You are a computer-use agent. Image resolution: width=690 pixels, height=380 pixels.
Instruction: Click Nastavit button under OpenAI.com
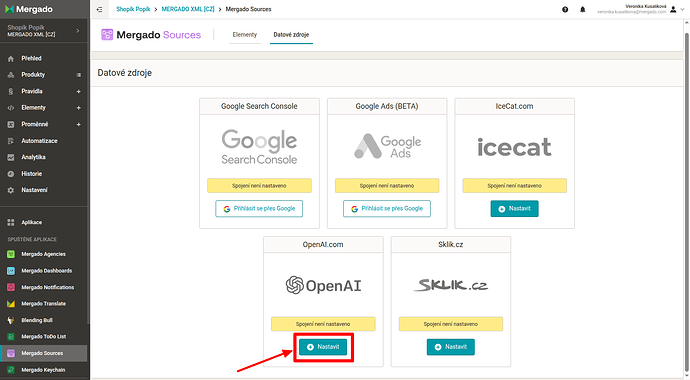(x=323, y=347)
